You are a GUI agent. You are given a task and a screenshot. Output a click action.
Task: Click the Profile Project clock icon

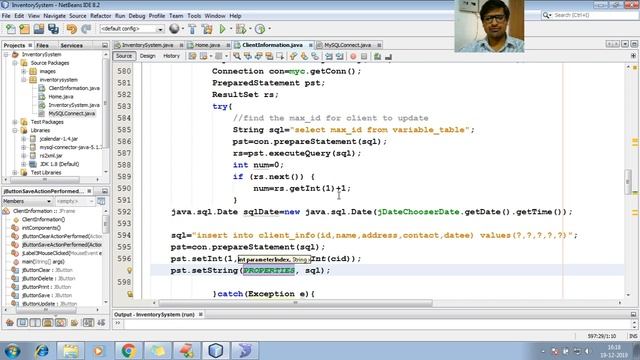point(260,29)
